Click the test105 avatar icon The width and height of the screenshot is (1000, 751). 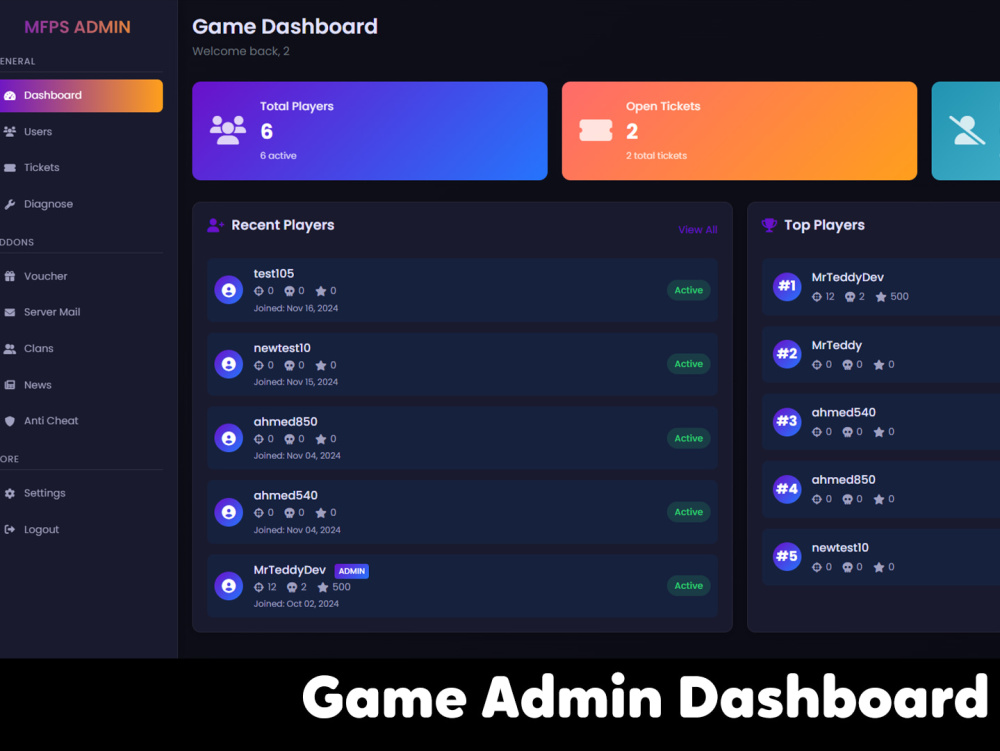pos(228,290)
